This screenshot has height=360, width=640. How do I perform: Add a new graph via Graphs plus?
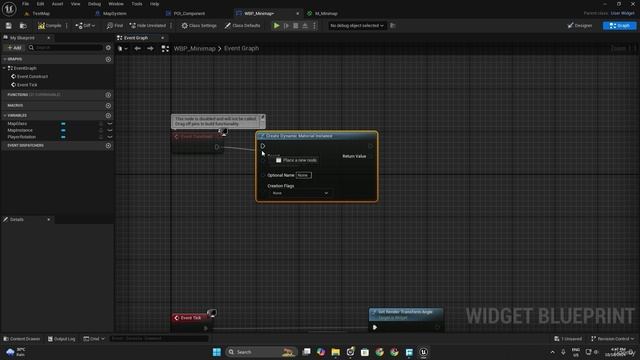pyautogui.click(x=108, y=59)
